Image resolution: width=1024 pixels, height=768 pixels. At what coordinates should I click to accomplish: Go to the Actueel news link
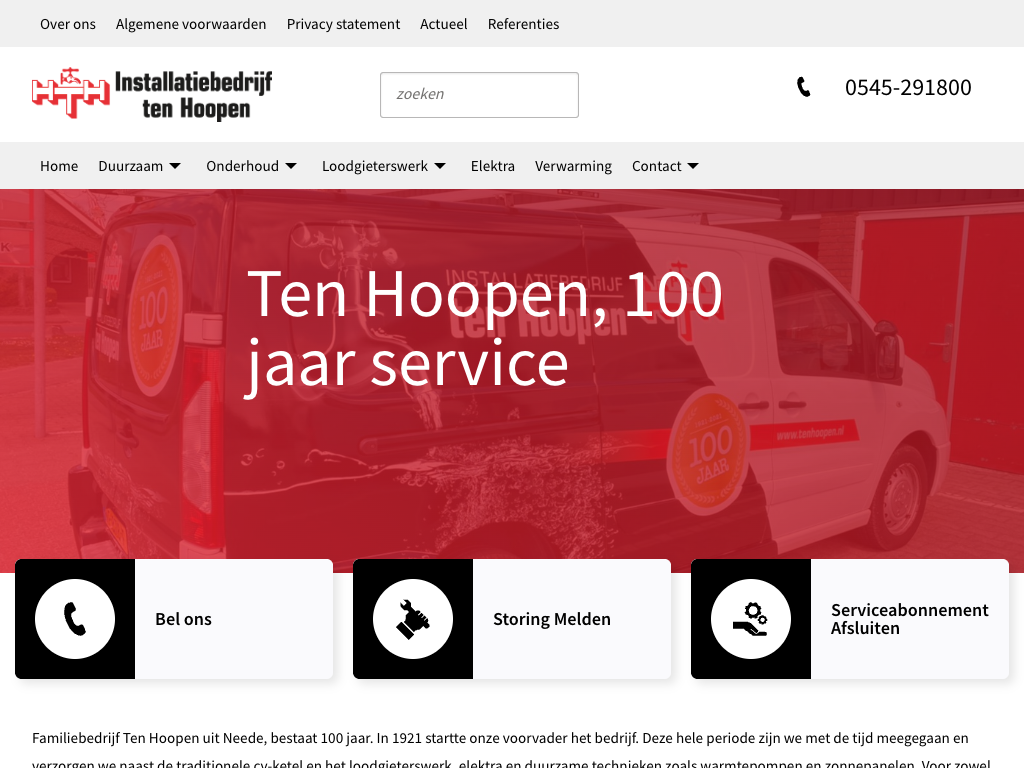(x=444, y=24)
